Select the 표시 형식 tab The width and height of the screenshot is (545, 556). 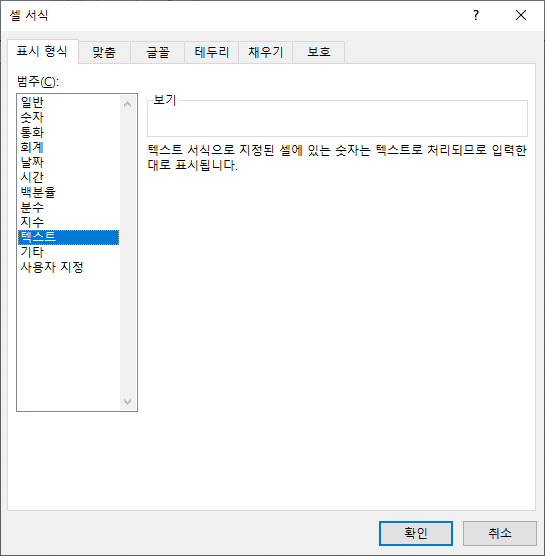coord(42,51)
